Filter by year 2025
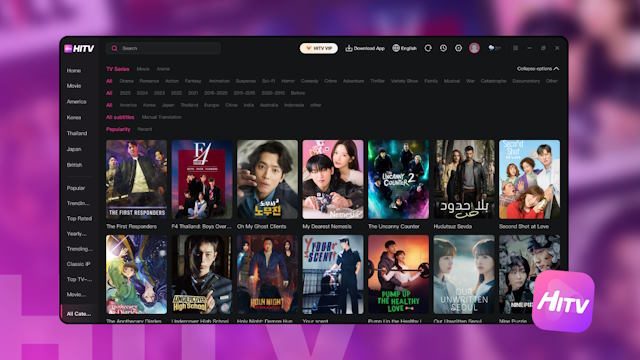Screen dimensions: 640x360 [x=125, y=93]
